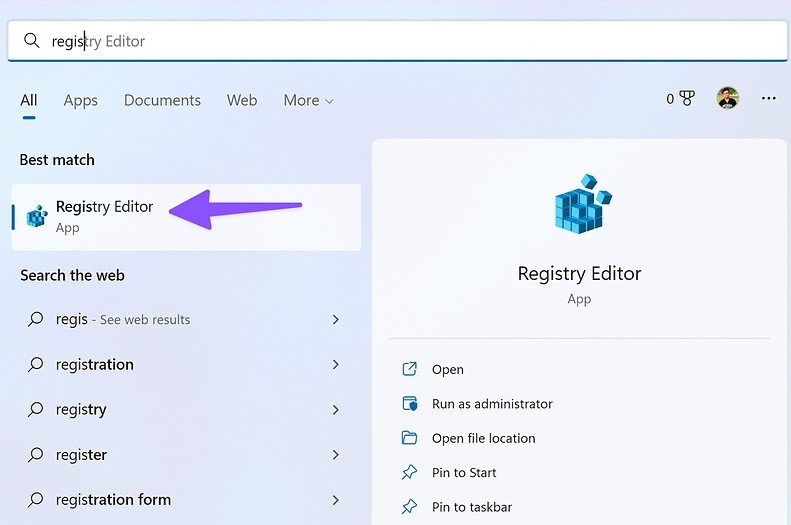791x525 pixels.
Task: Switch to the Web tab
Action: click(x=242, y=100)
